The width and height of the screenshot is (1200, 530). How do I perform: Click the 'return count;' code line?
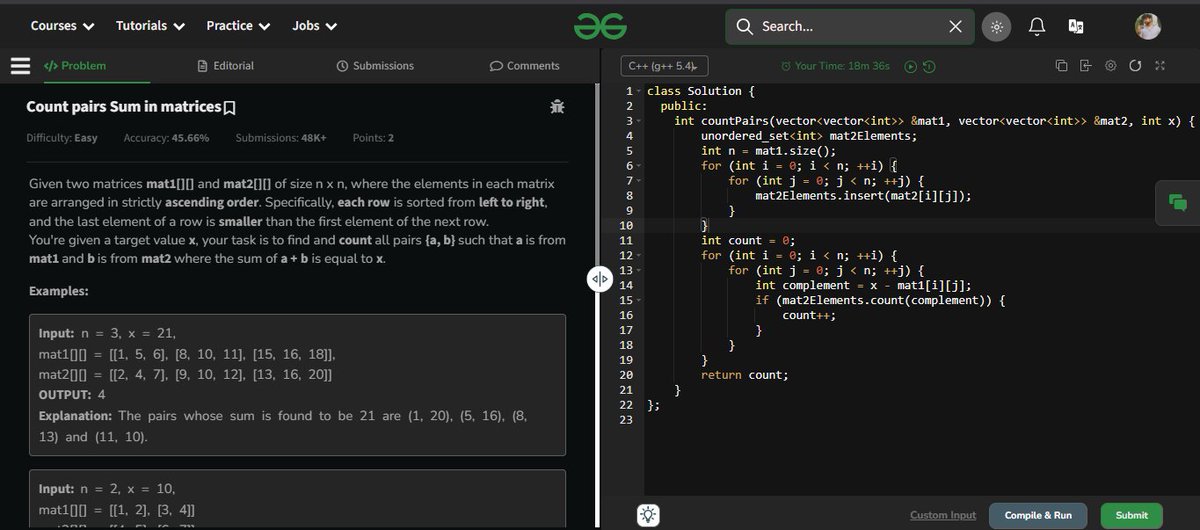744,376
